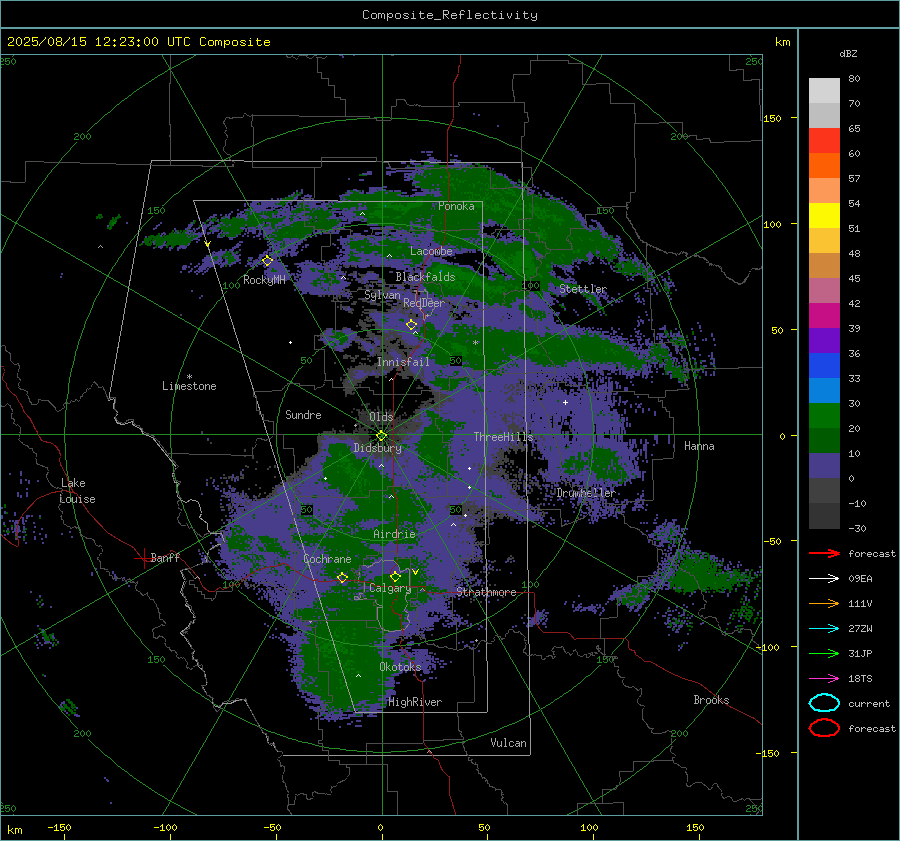Click the Strathmore town label
Screen dimensions: 900x841
[x=486, y=592]
